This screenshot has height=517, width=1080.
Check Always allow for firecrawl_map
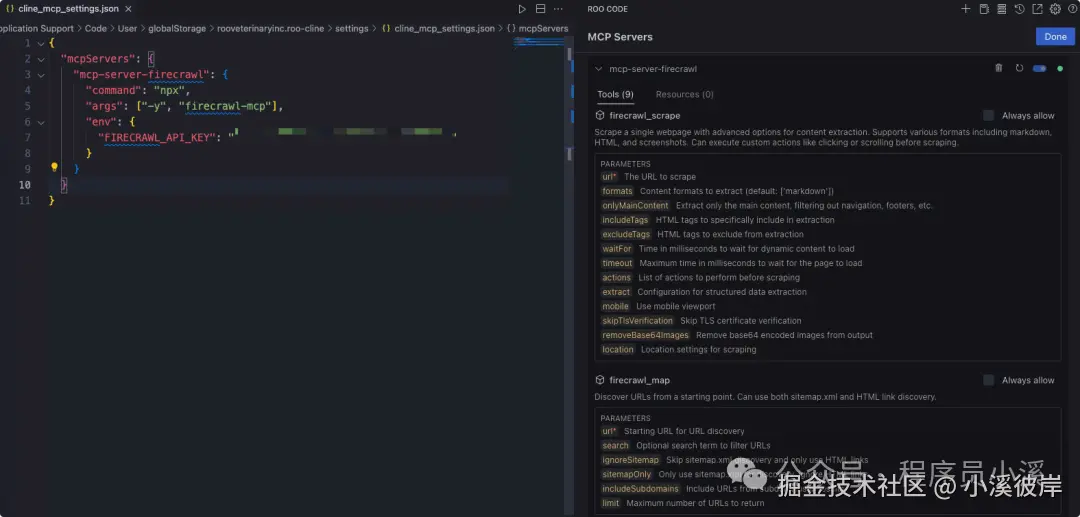click(x=989, y=380)
